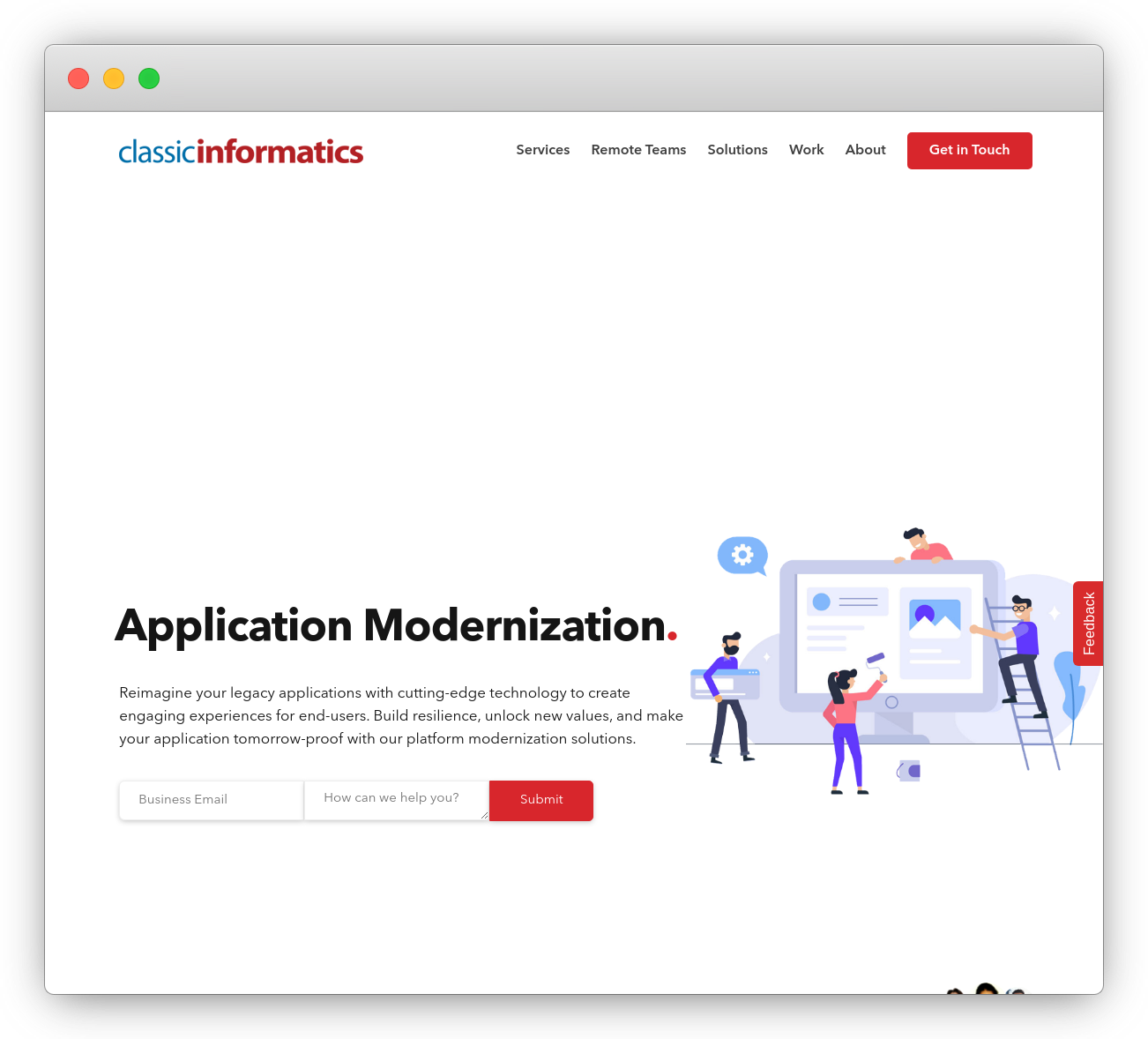The height and width of the screenshot is (1039, 1148).
Task: Open the Remote Teams menu
Action: pyautogui.click(x=638, y=150)
